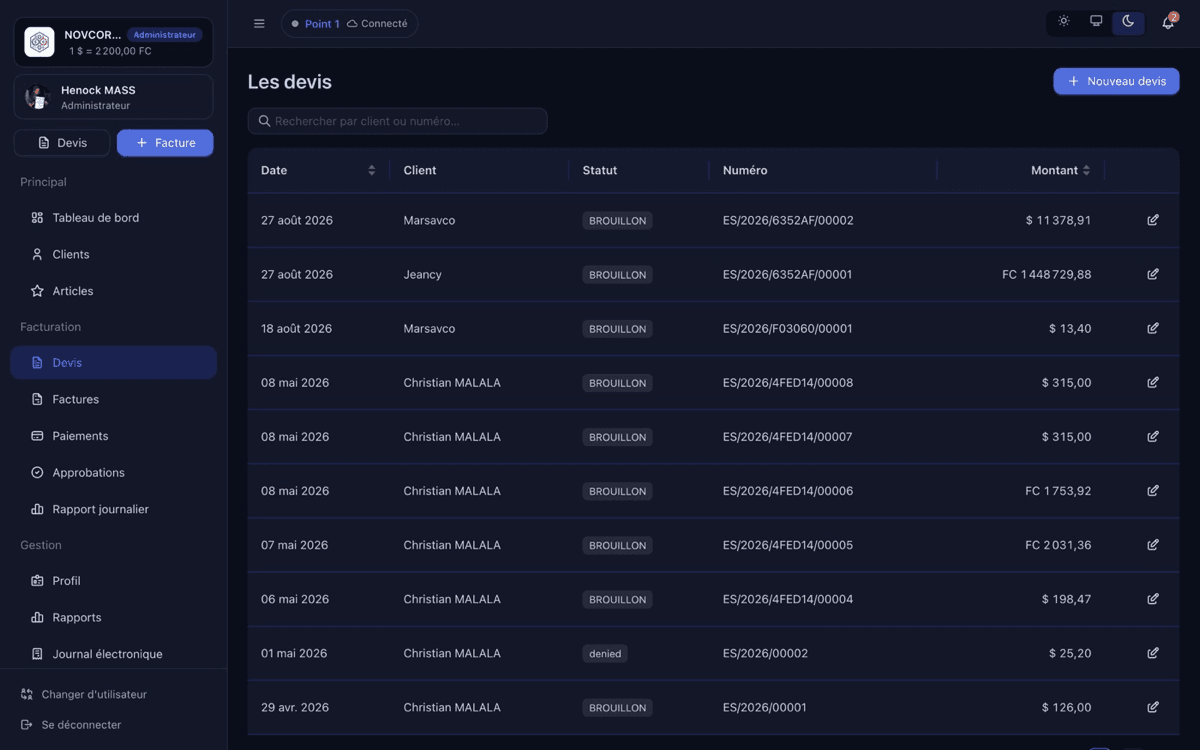Open Factures in the sidebar
The width and height of the screenshot is (1200, 750).
113,399
